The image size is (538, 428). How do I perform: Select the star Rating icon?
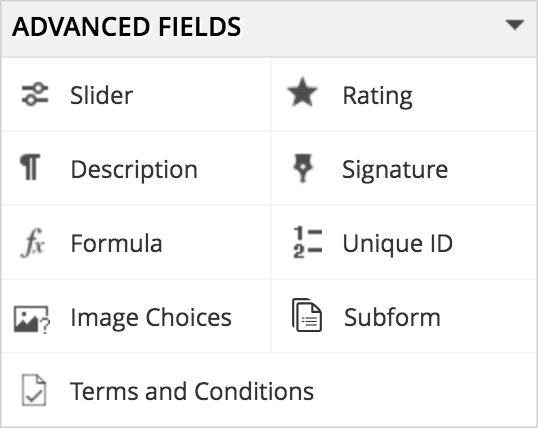tap(302, 92)
